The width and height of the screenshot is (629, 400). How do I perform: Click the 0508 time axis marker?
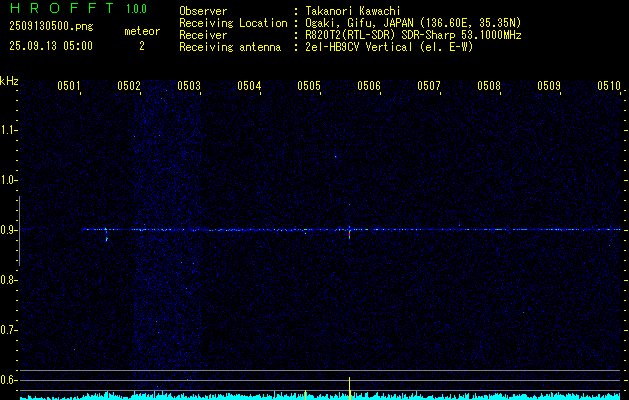coord(489,85)
